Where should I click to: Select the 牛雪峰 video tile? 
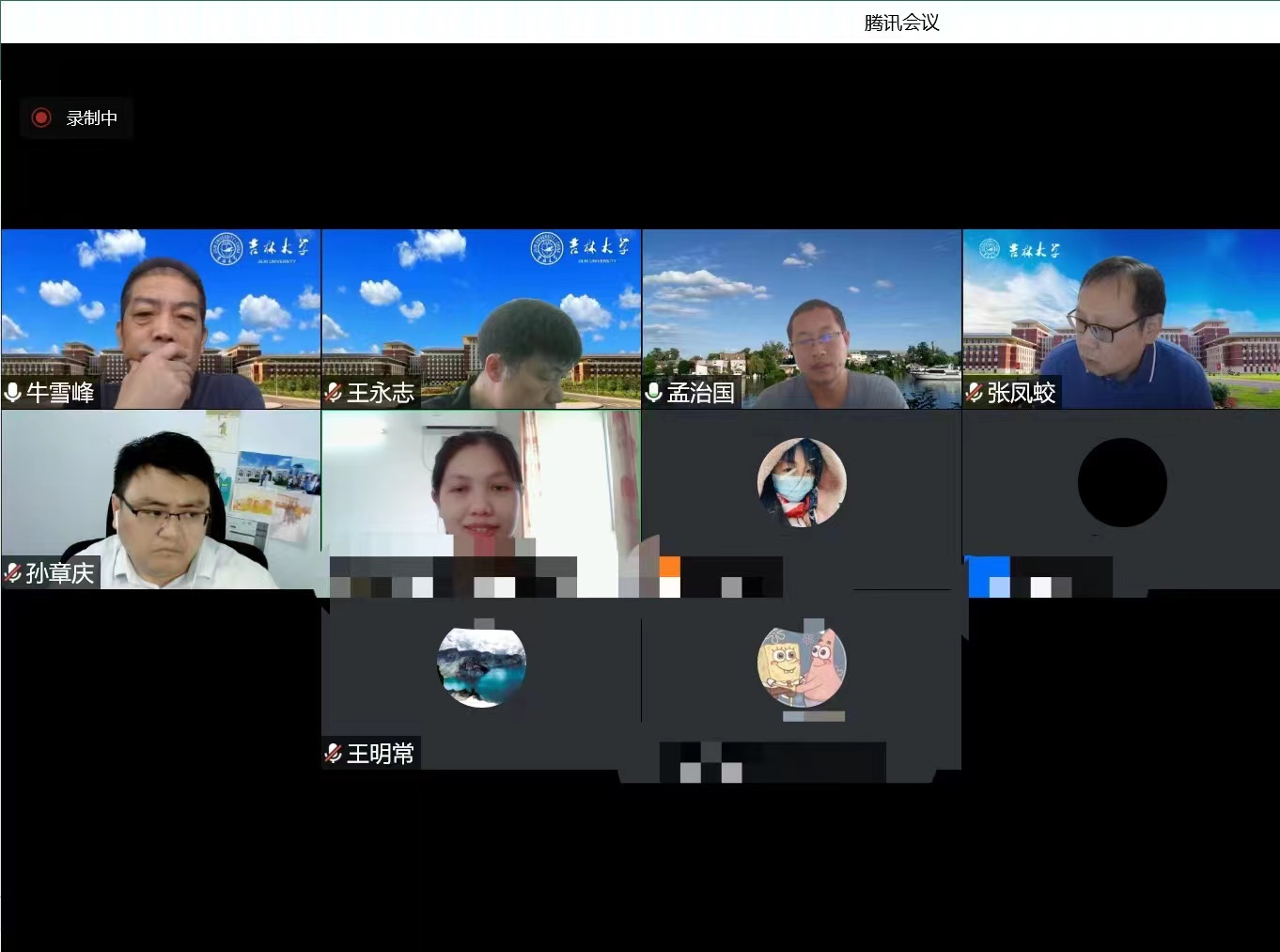(x=161, y=310)
